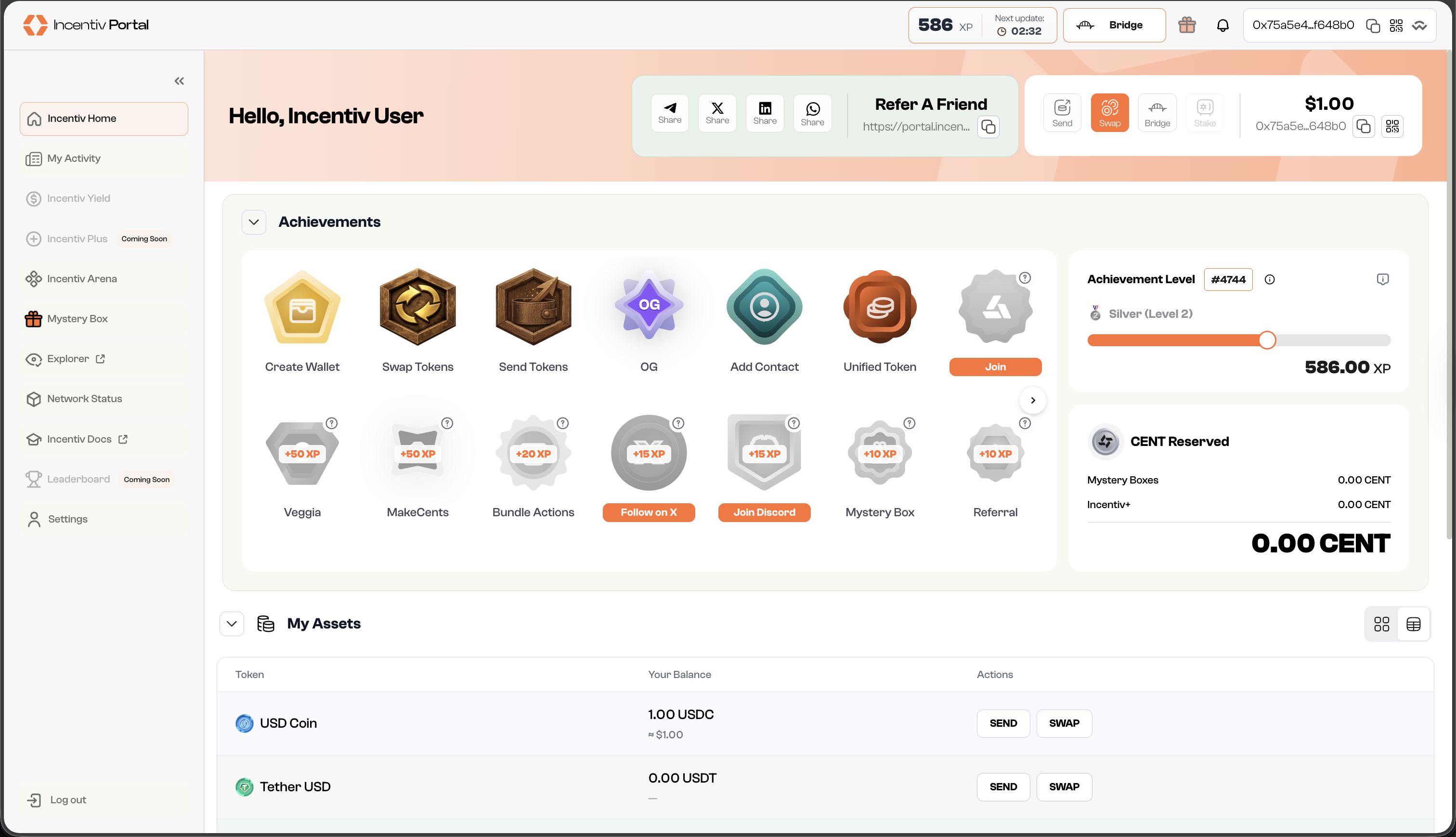Show wallet QR code in balance card
Viewport: 1456px width, 837px height.
(x=1392, y=126)
